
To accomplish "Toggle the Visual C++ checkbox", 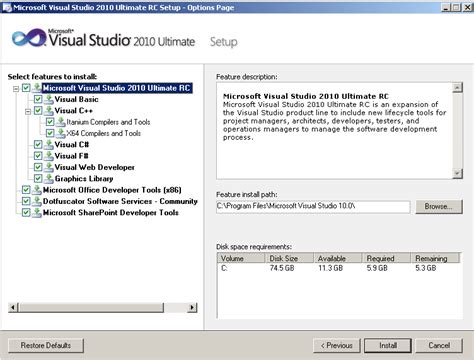I will 38,111.
